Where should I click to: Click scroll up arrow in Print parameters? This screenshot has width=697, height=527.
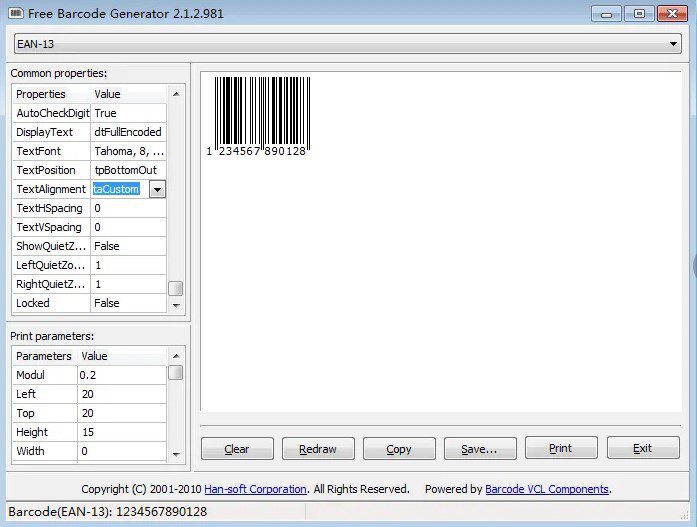point(176,356)
